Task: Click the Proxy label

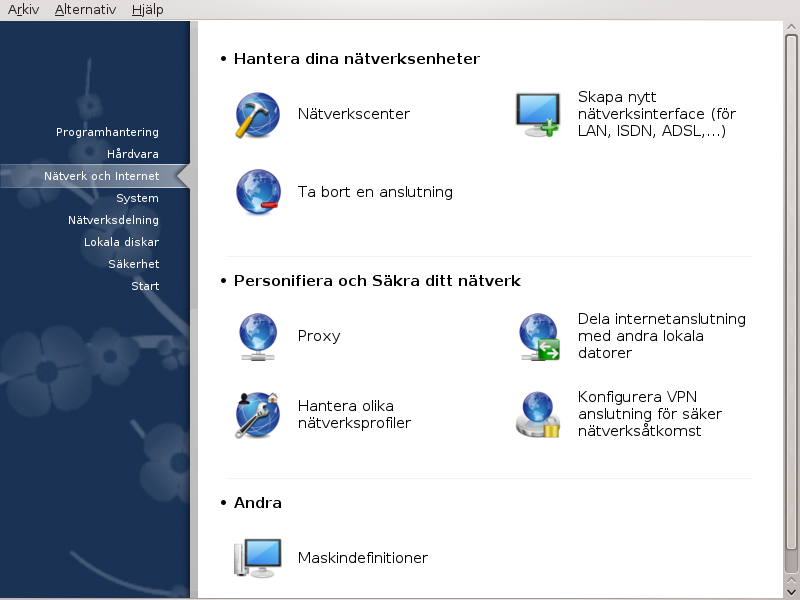Action: (x=319, y=336)
